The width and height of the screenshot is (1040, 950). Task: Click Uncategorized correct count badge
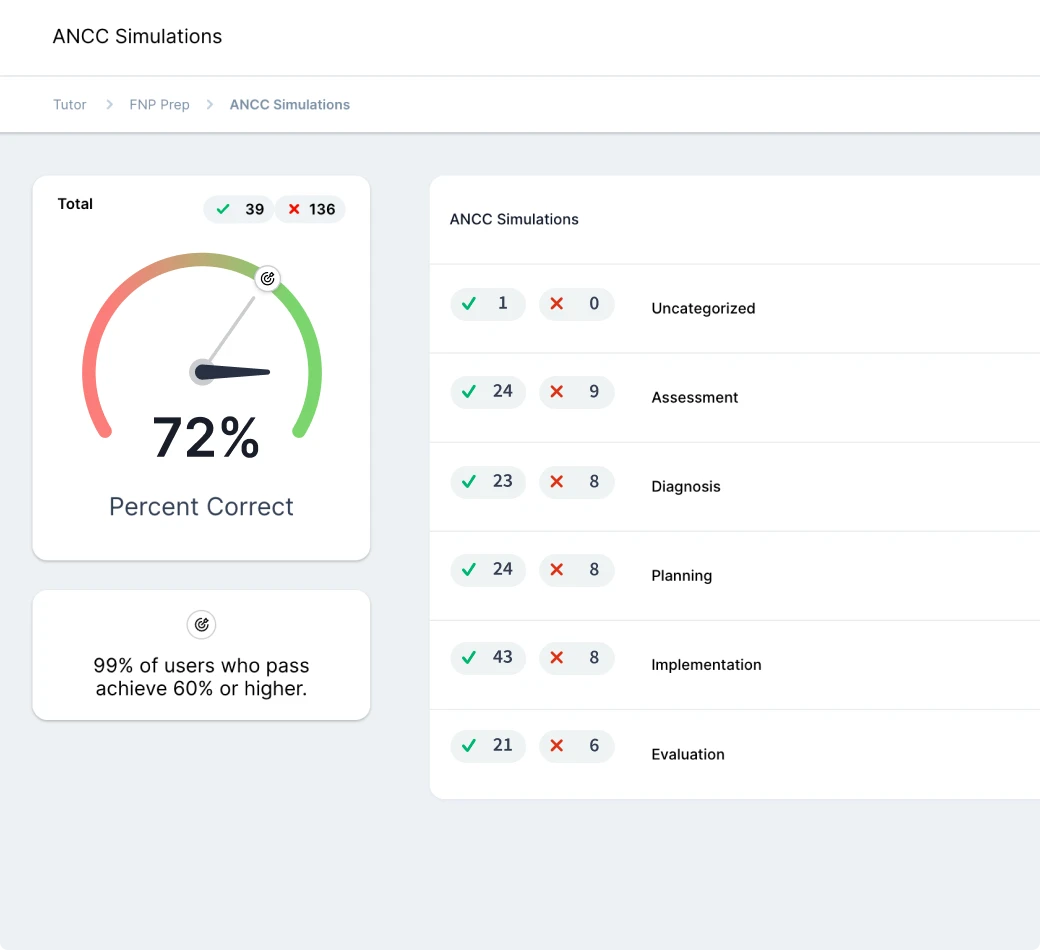click(x=488, y=305)
